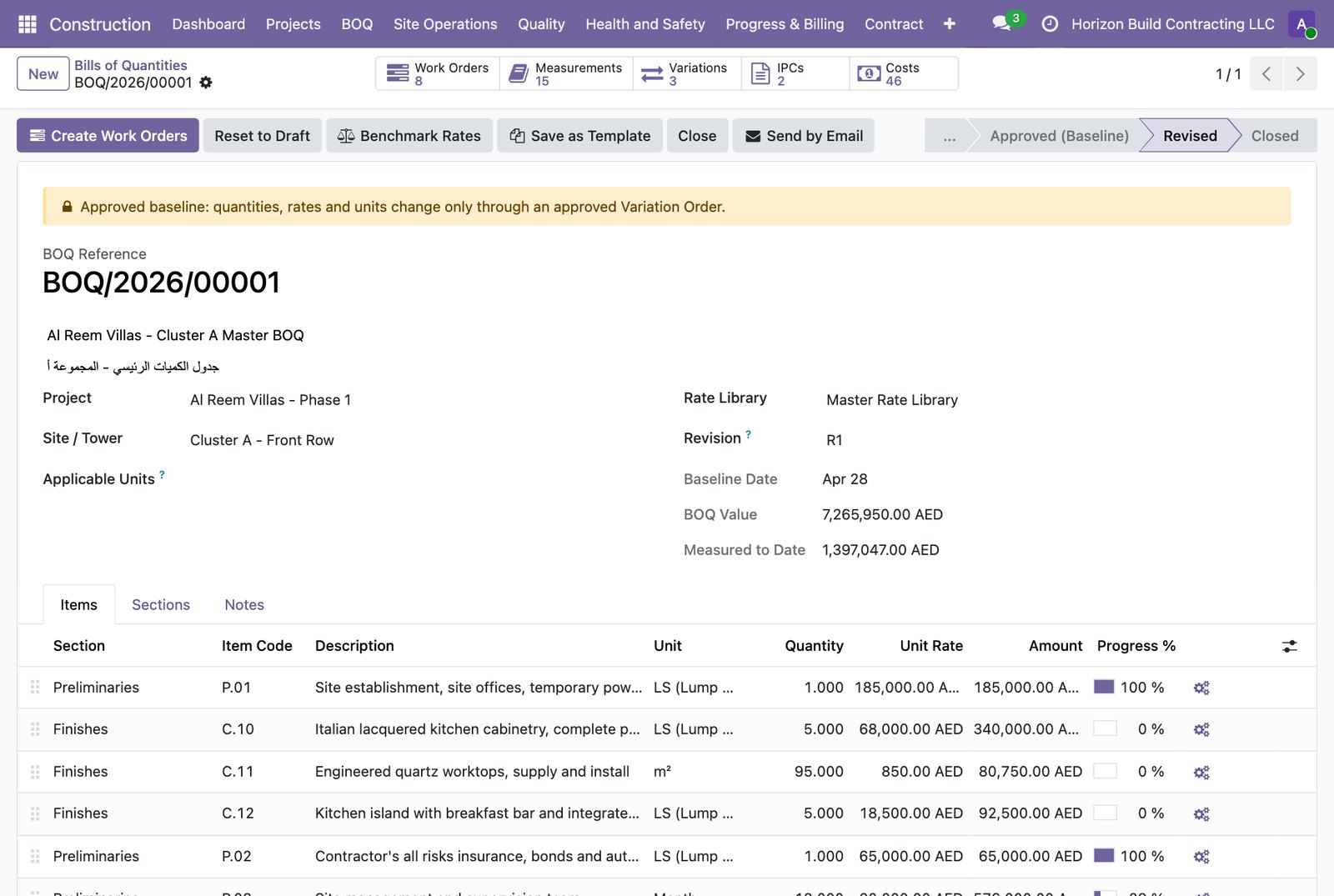Image resolution: width=1334 pixels, height=896 pixels.
Task: Click gears icon on P.02 row
Action: tap(1201, 856)
